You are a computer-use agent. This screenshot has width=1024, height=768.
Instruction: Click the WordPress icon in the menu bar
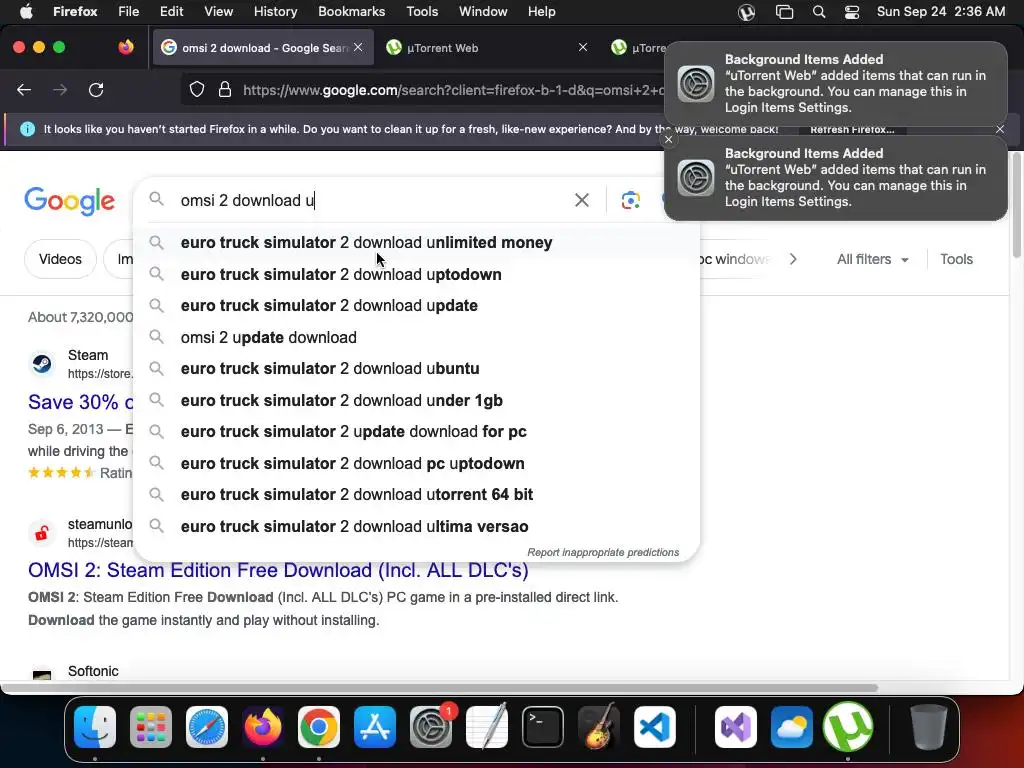(746, 12)
